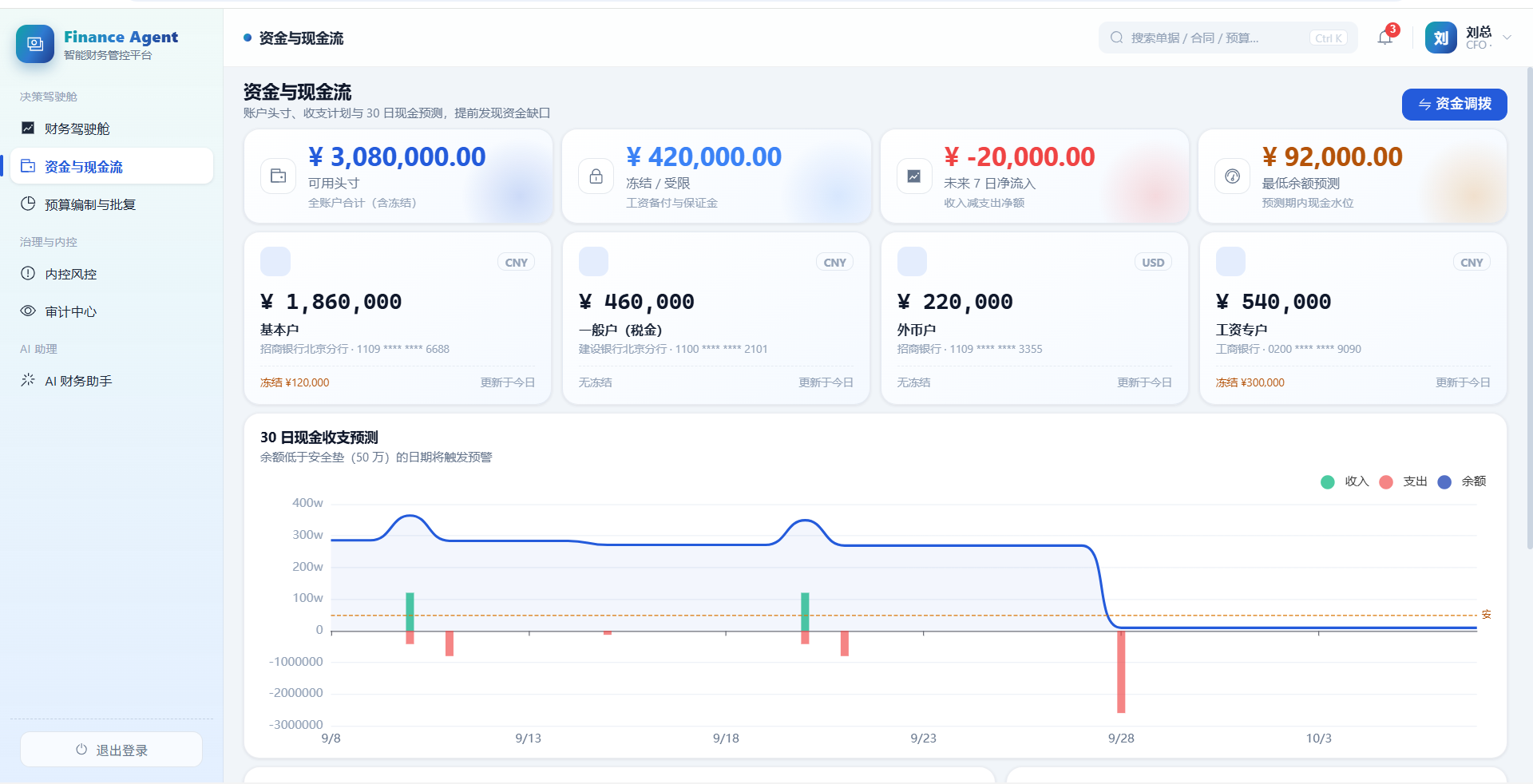Viewport: 1533px width, 784px height.
Task: Click the 冻结 ¥300,000 text
Action: [1250, 382]
